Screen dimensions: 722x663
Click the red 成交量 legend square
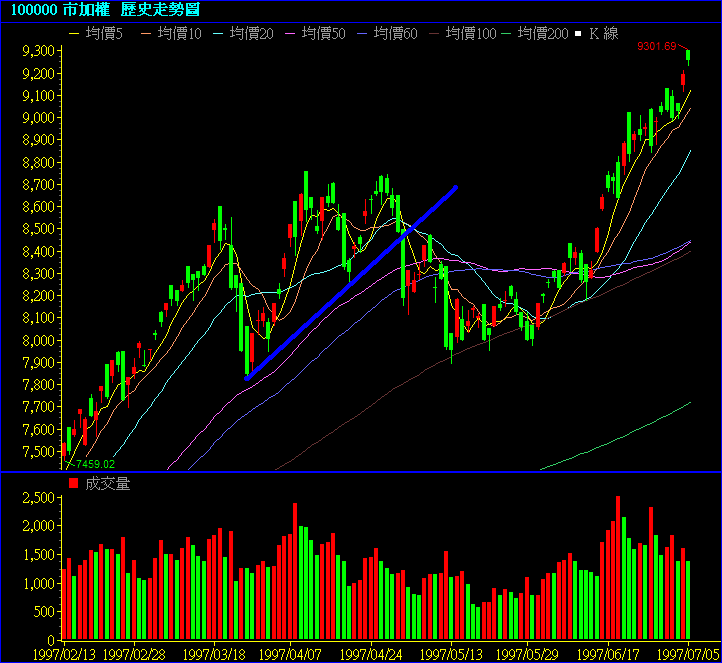pos(73,483)
